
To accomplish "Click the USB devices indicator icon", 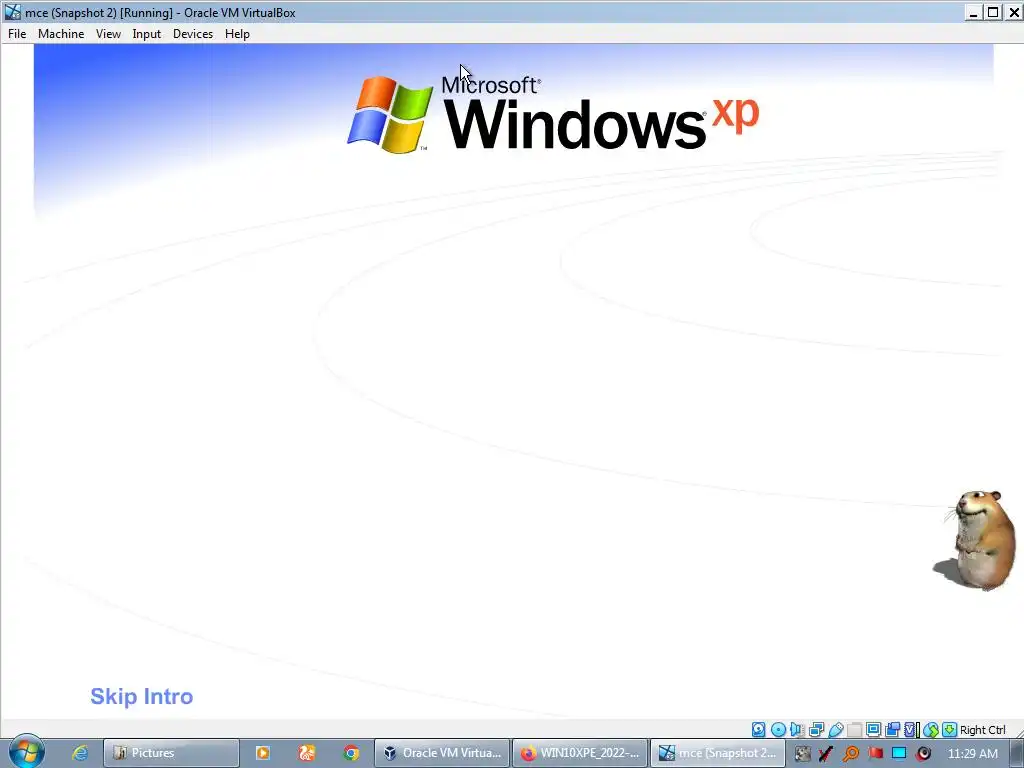I will click(835, 729).
